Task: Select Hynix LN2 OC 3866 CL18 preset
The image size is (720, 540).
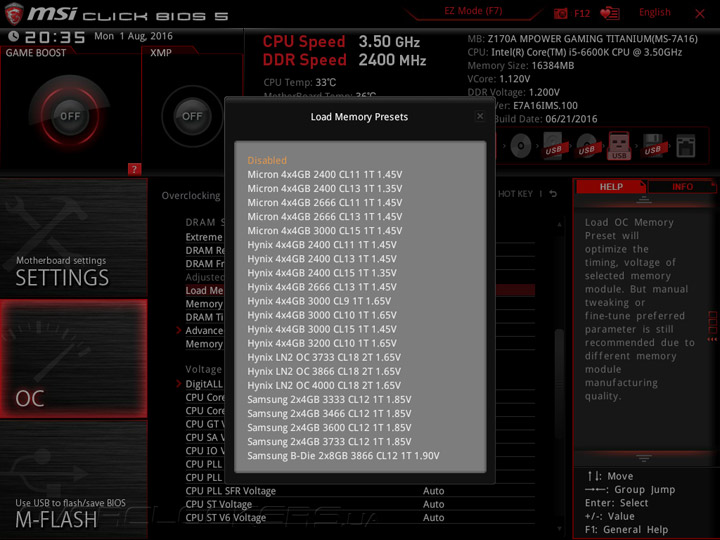Action: click(x=324, y=371)
